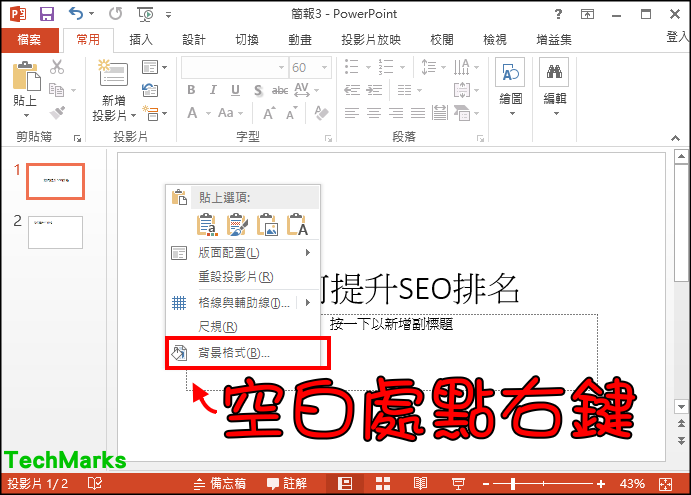This screenshot has height=495, width=691.
Task: Click the copy icon in clipboard group
Action: [56, 90]
